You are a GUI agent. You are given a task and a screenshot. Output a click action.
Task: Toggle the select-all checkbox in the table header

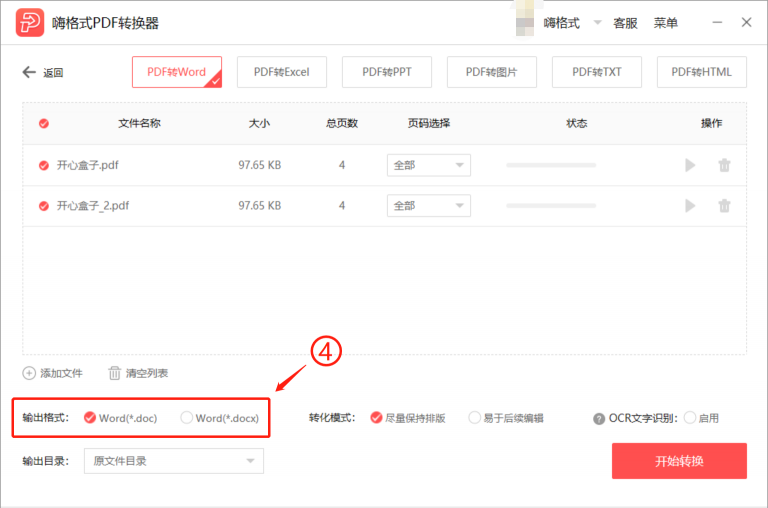coord(44,123)
